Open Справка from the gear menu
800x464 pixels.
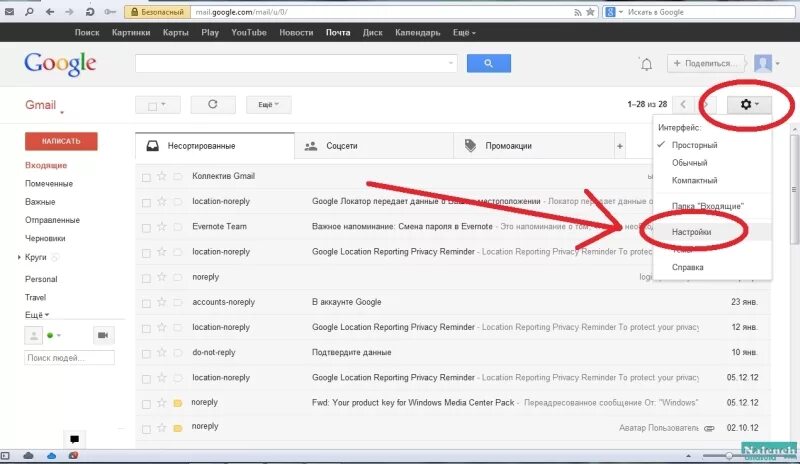687,267
